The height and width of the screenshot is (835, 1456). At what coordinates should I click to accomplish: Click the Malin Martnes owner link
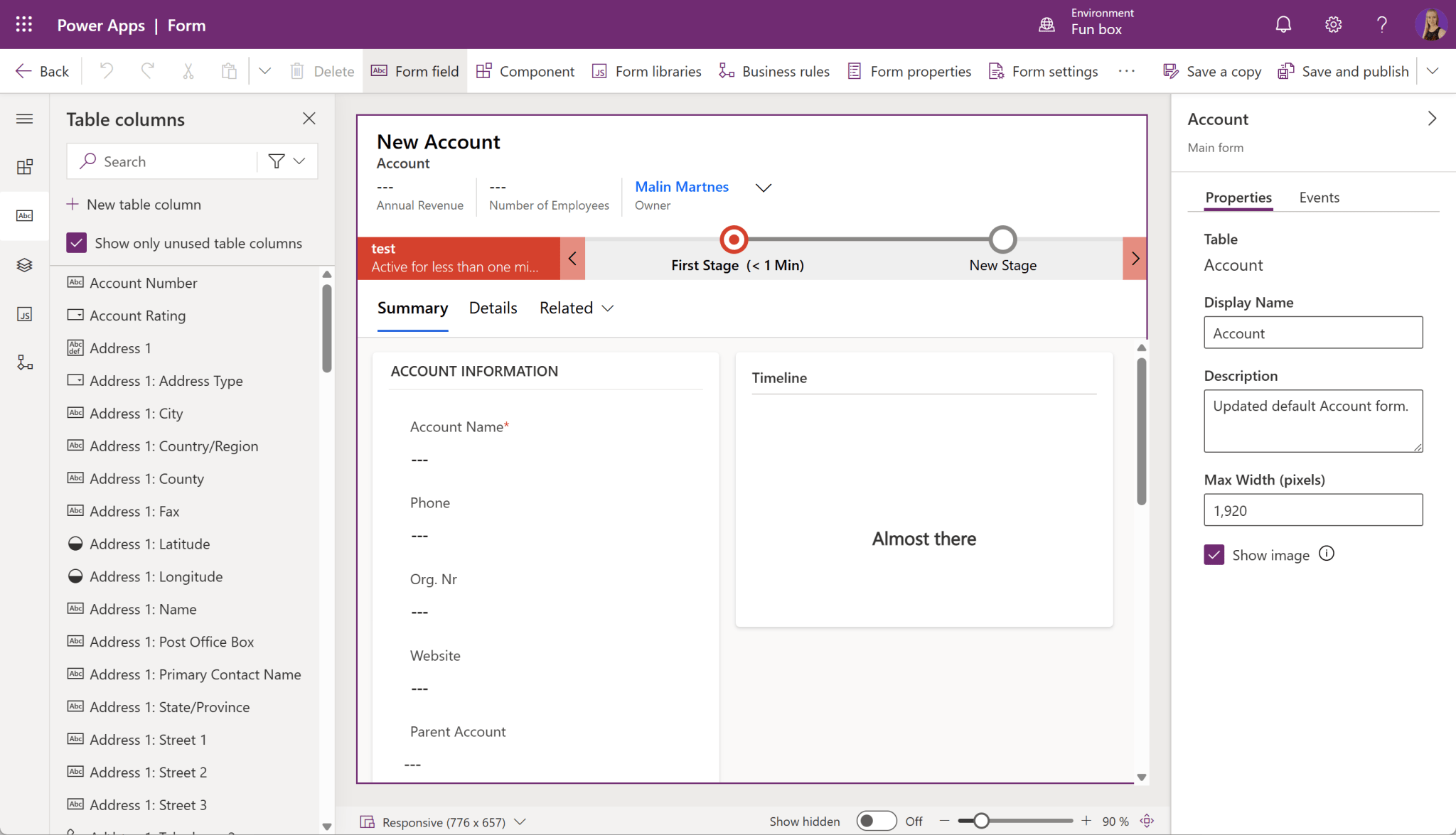click(x=682, y=187)
